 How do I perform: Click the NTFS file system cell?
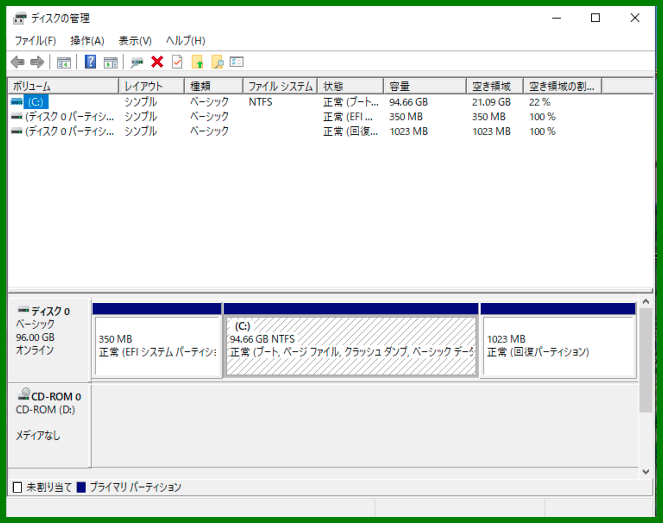(x=260, y=102)
